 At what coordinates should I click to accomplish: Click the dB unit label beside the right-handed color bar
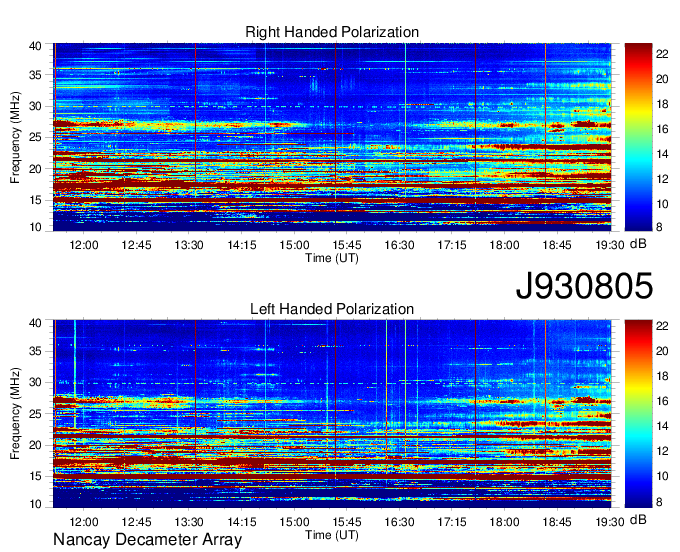click(638, 244)
